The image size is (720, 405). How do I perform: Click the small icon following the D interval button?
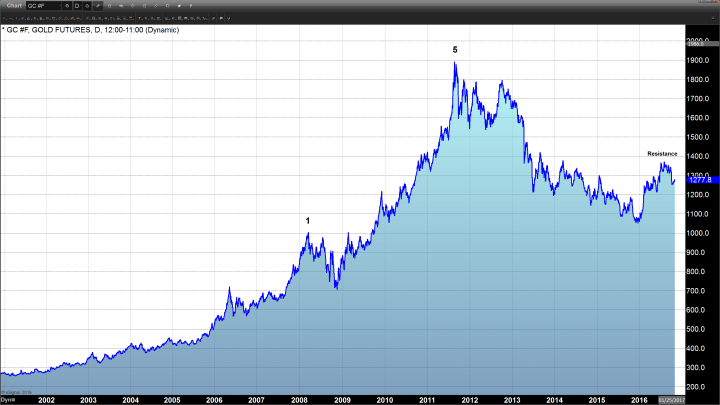coord(87,6)
